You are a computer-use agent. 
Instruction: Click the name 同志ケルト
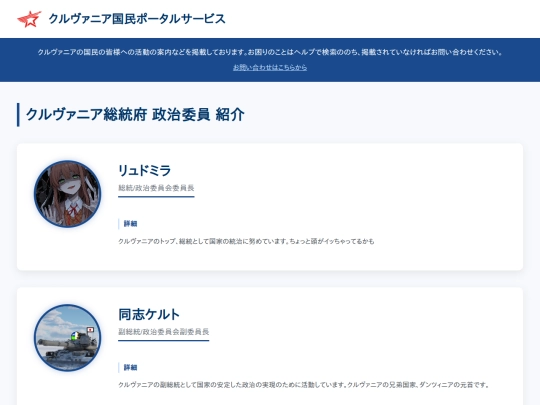pyautogui.click(x=149, y=314)
